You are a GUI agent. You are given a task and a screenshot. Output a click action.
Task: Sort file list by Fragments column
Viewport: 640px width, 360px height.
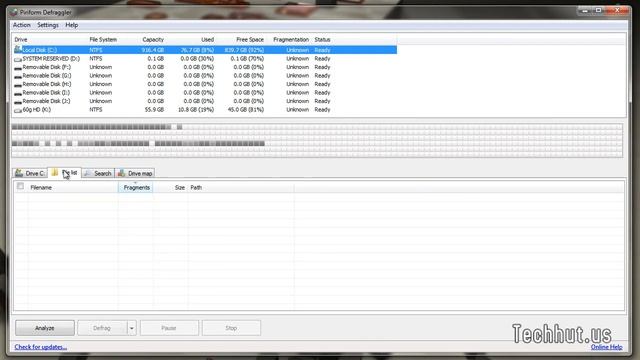tap(136, 187)
